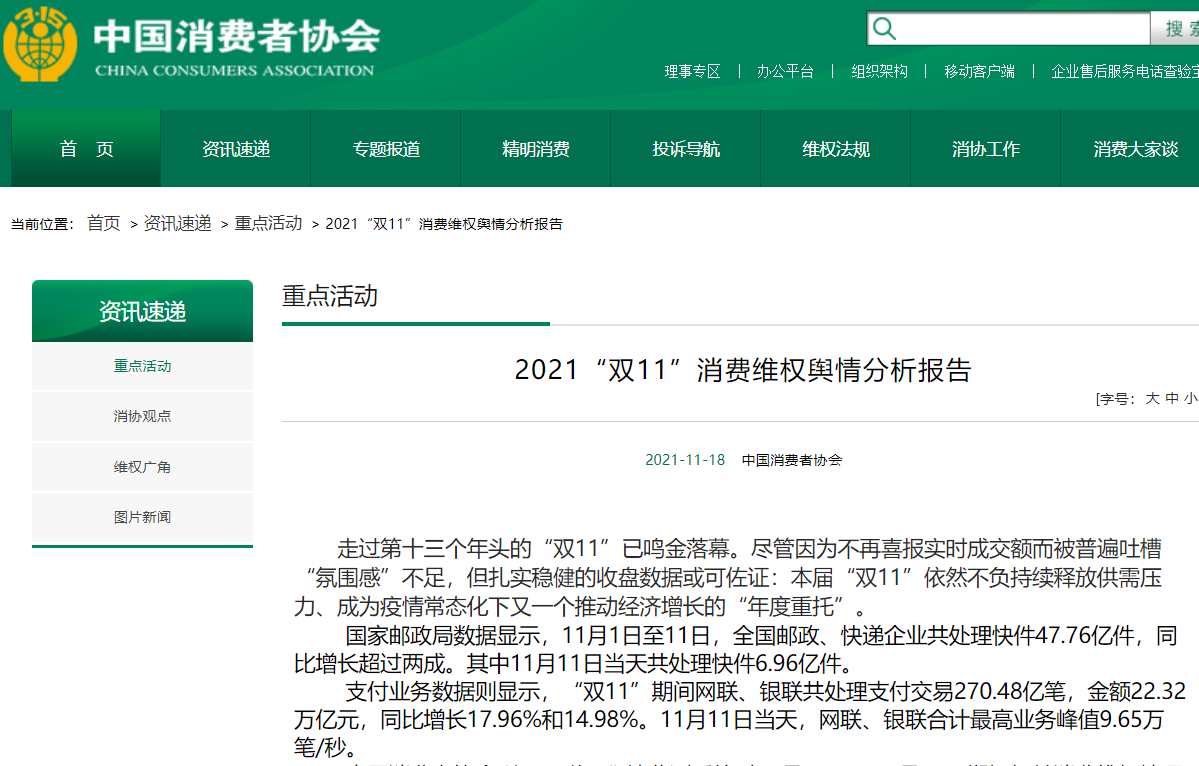
Task: Click the search magnifier icon
Action: [x=884, y=29]
